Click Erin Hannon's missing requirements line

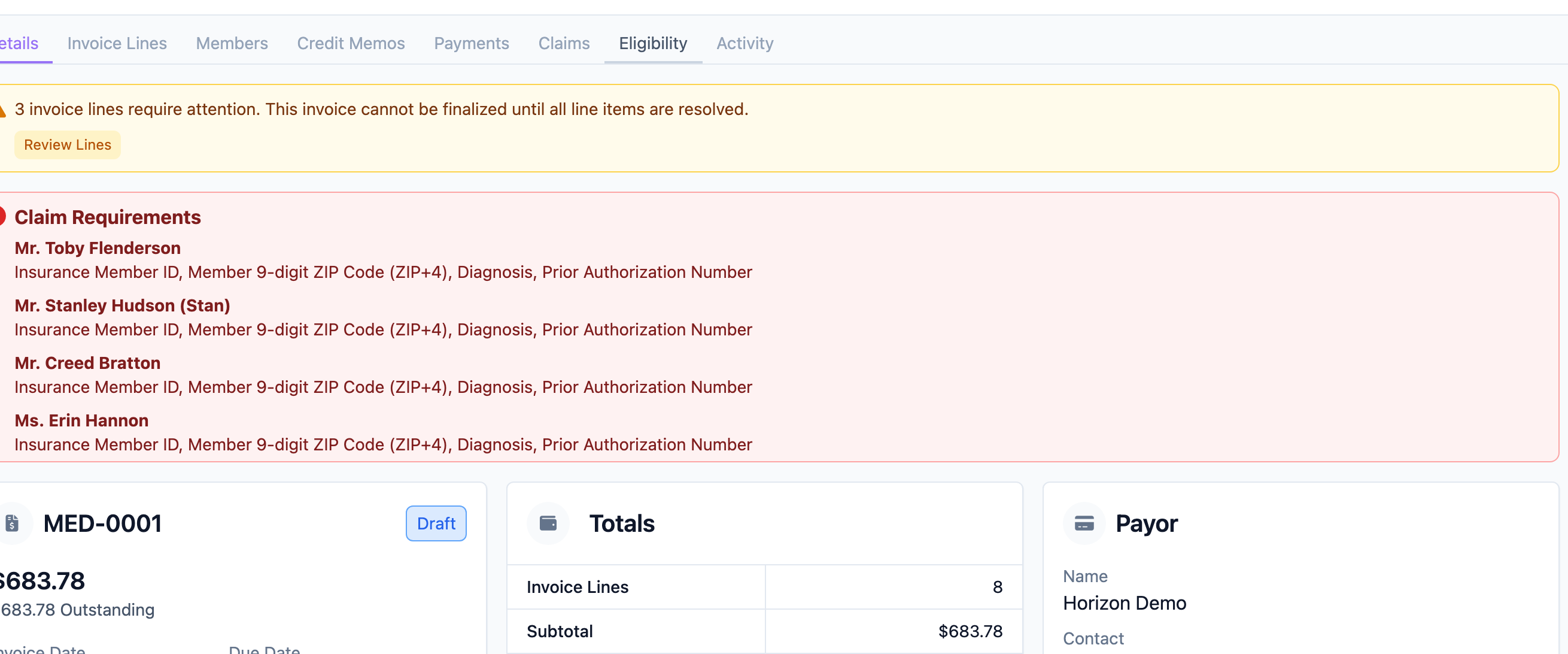384,444
